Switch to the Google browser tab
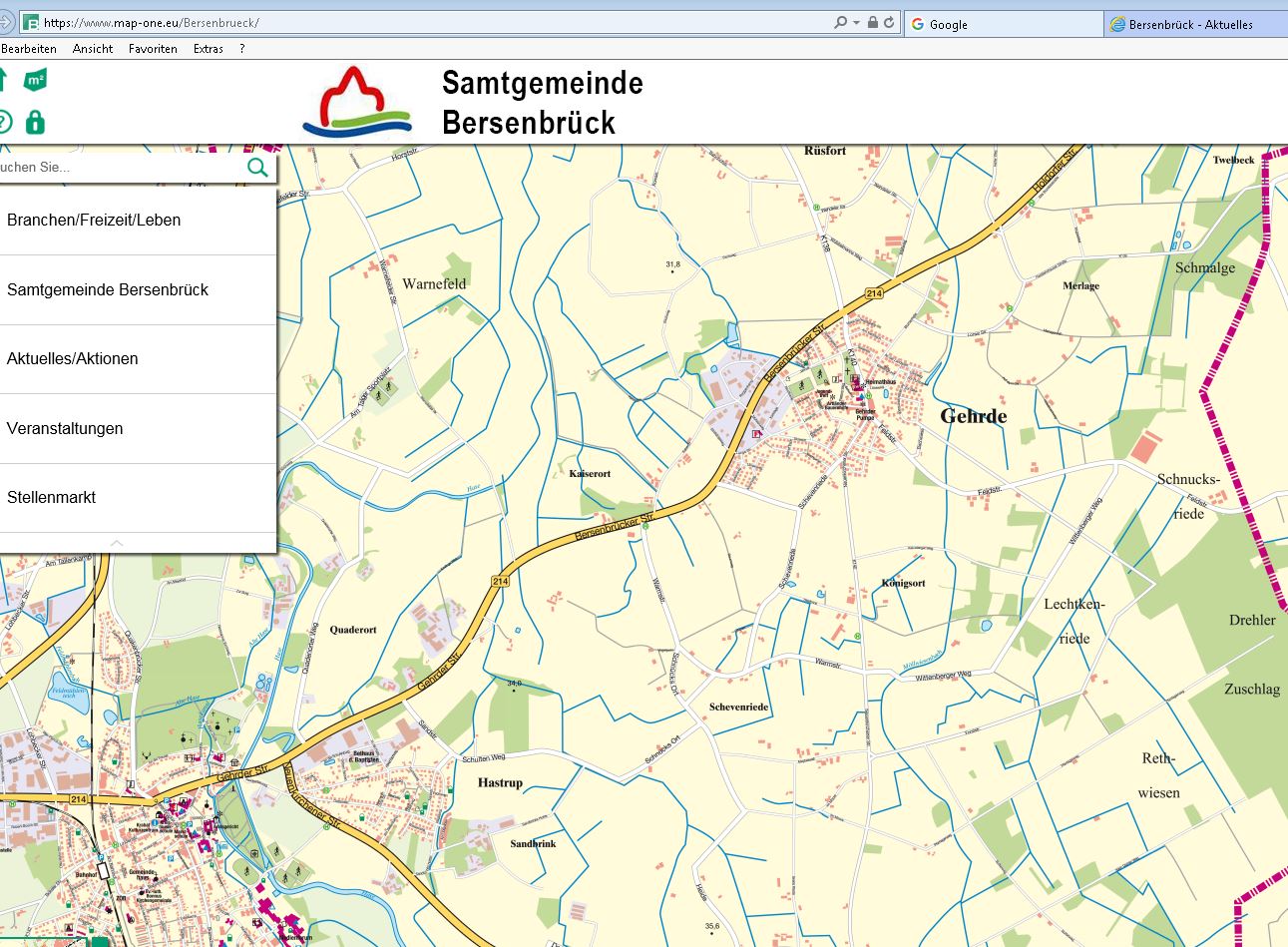1288x947 pixels. tap(1004, 24)
